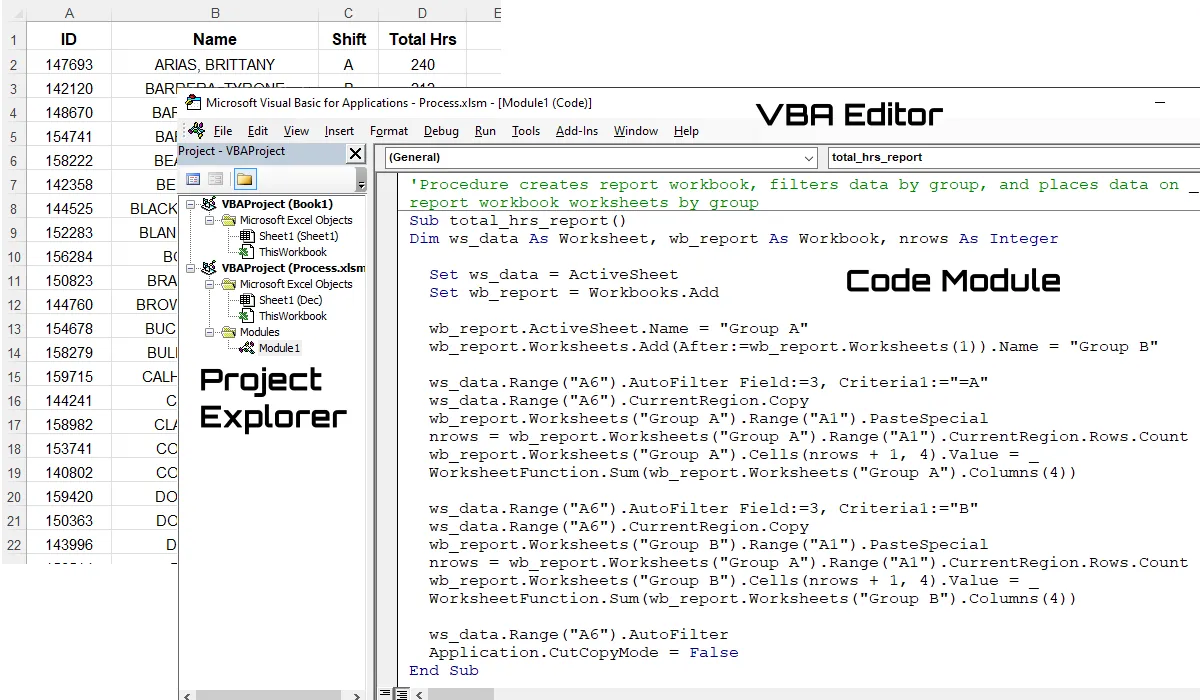Click Module1 module icon in tree
The width and height of the screenshot is (1200, 700).
(x=249, y=348)
